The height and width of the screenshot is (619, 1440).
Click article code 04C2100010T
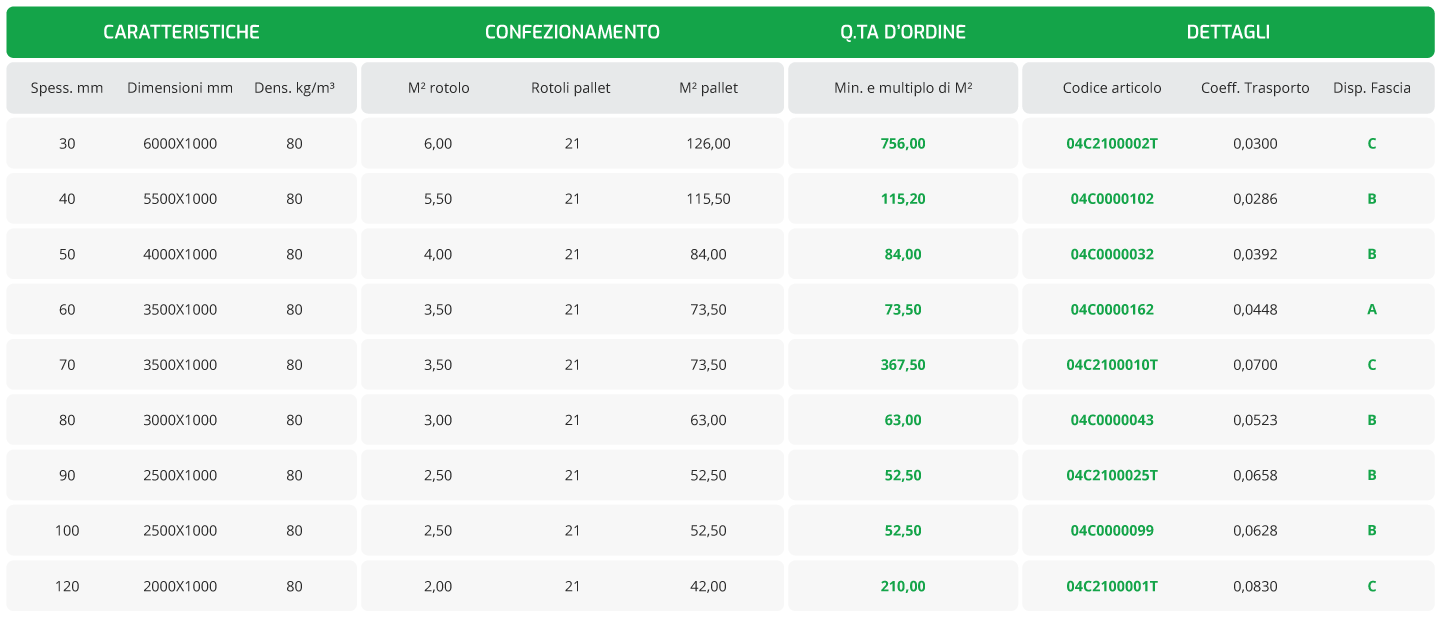click(x=1112, y=365)
